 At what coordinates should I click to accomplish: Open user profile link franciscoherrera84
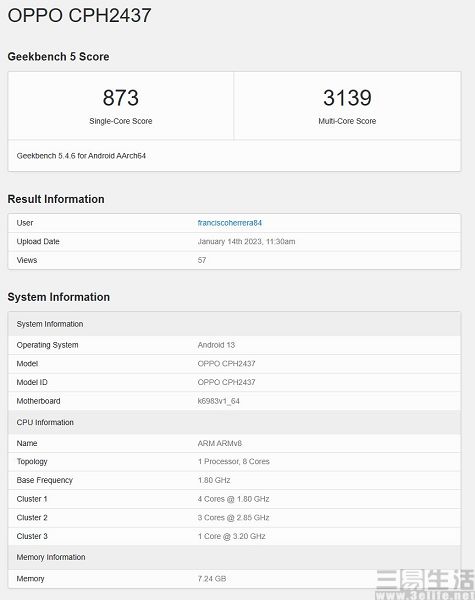click(230, 223)
